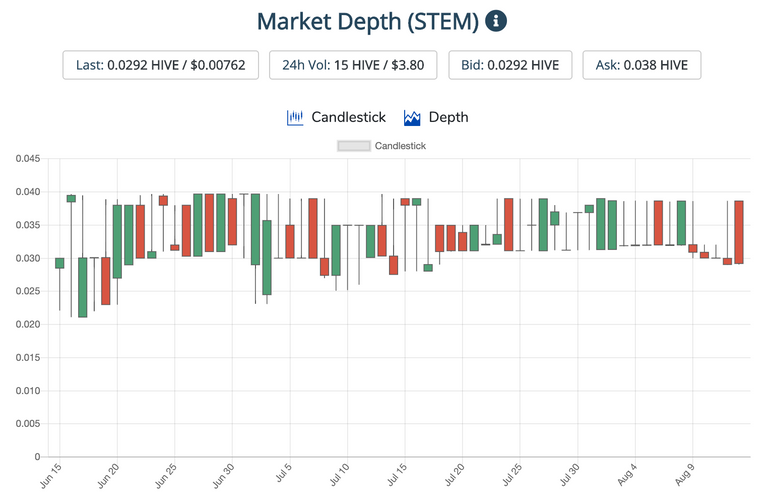Click the Bid 0.0292 HIVE box
Image resolution: width=768 pixels, height=502 pixels.
pos(510,65)
